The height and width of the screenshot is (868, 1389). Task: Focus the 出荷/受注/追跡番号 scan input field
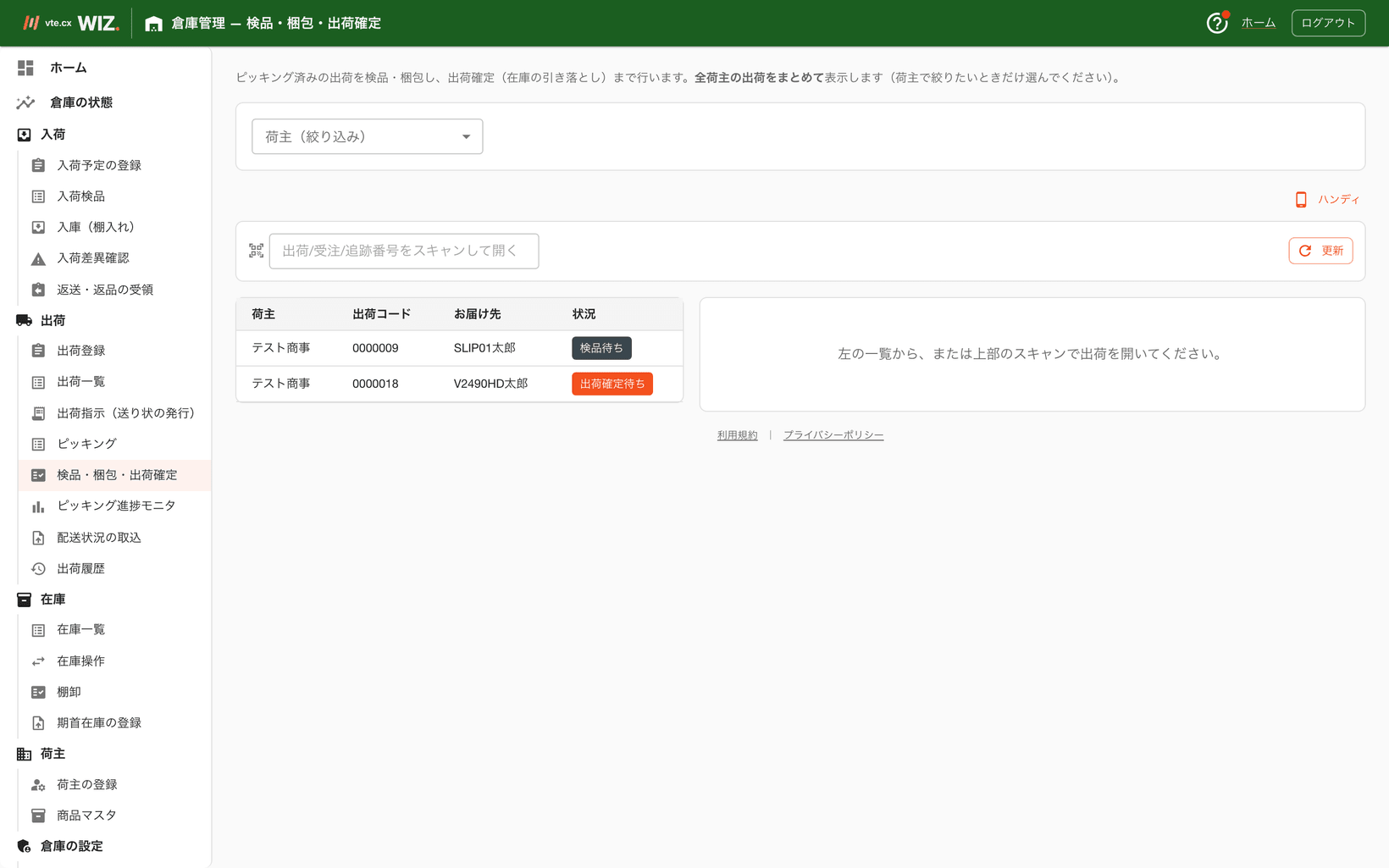click(403, 251)
